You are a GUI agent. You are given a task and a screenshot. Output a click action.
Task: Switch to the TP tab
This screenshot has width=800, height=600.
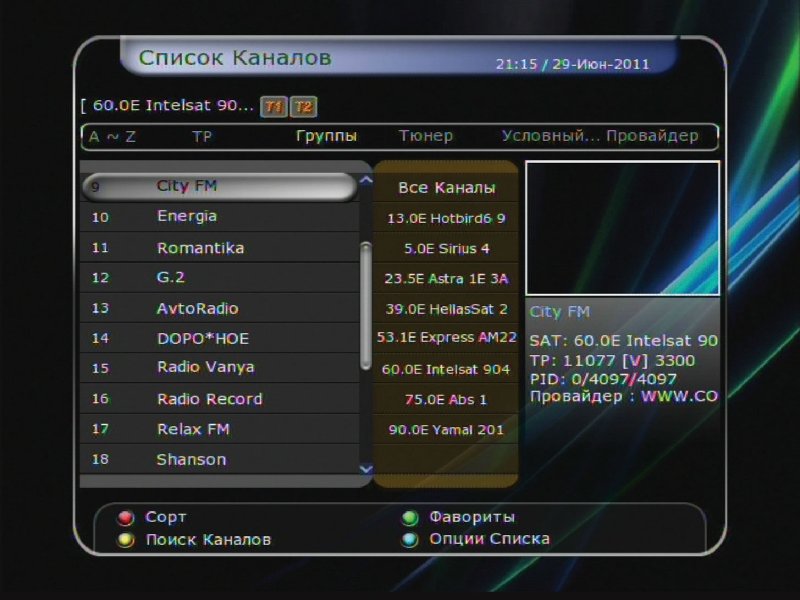(202, 137)
